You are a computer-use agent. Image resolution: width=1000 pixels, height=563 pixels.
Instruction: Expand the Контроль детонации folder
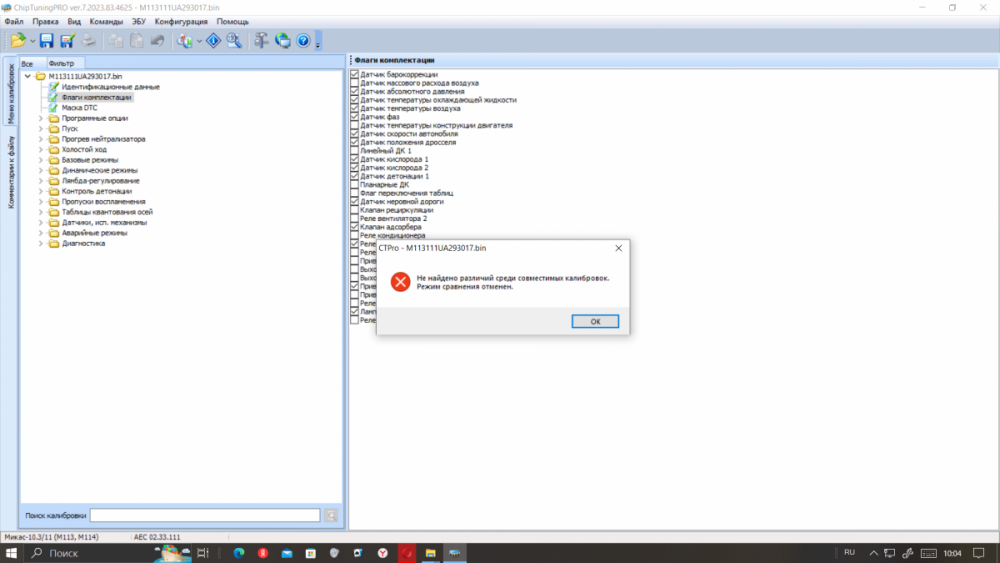coord(41,191)
